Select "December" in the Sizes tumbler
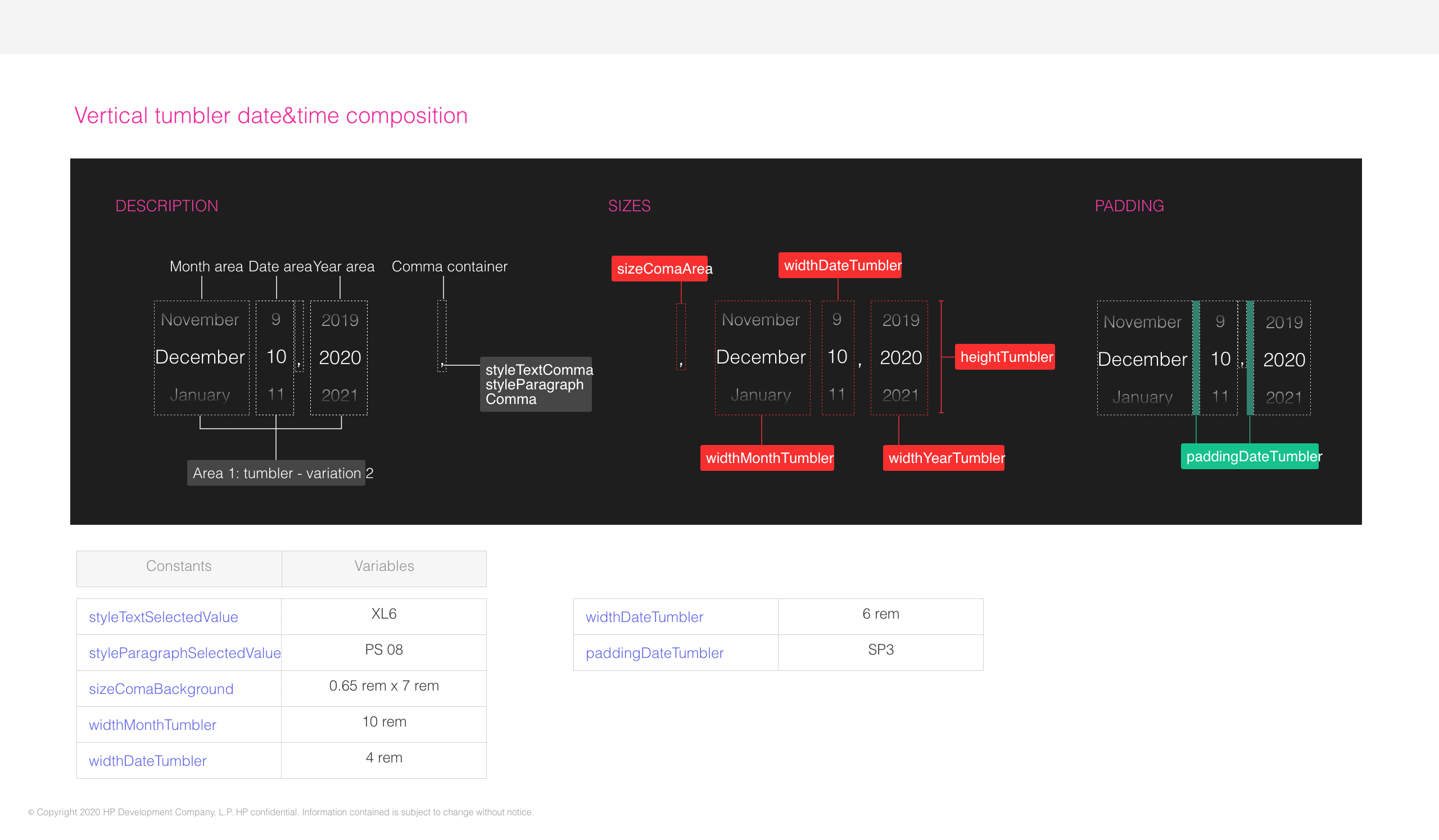The height and width of the screenshot is (840, 1439). pyautogui.click(x=761, y=357)
